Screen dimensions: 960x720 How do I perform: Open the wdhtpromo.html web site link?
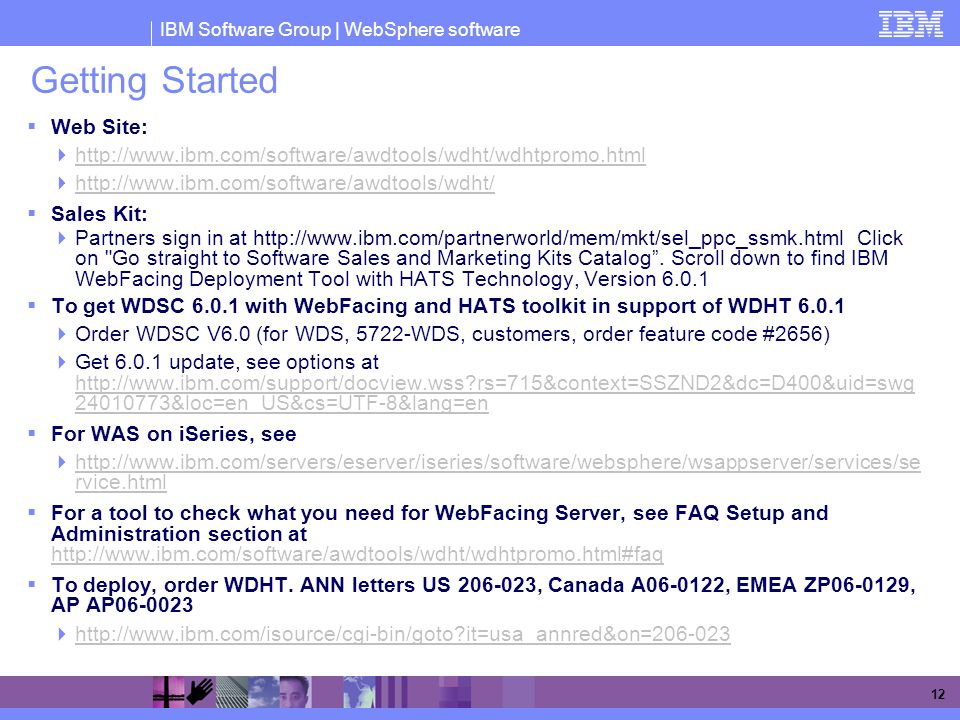pos(360,155)
